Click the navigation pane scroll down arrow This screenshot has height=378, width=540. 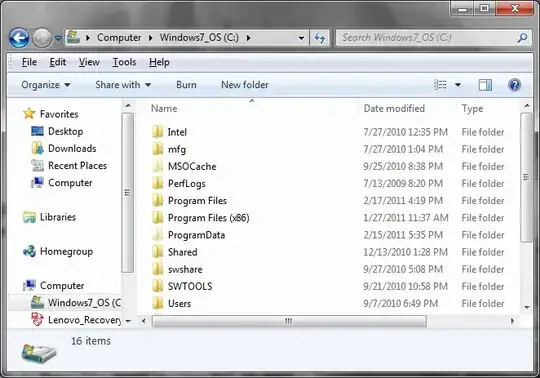pos(128,321)
